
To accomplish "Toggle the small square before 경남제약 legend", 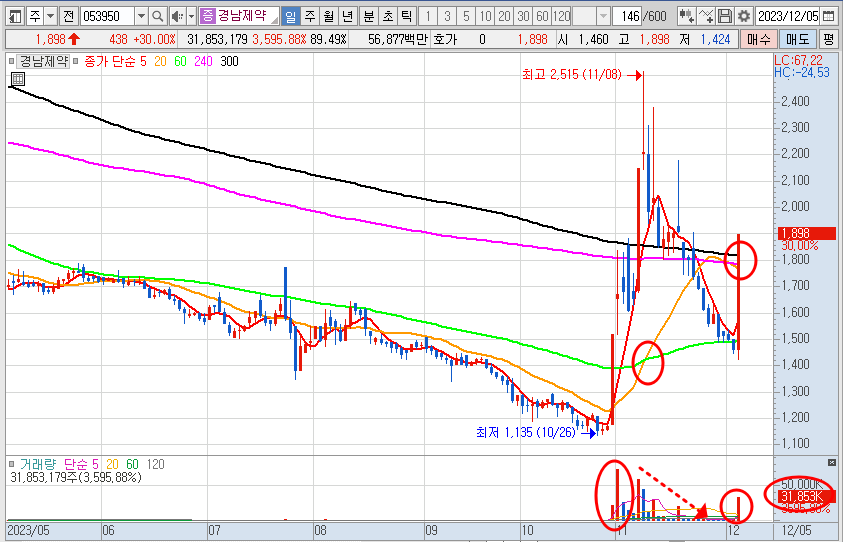I will [x=11, y=61].
